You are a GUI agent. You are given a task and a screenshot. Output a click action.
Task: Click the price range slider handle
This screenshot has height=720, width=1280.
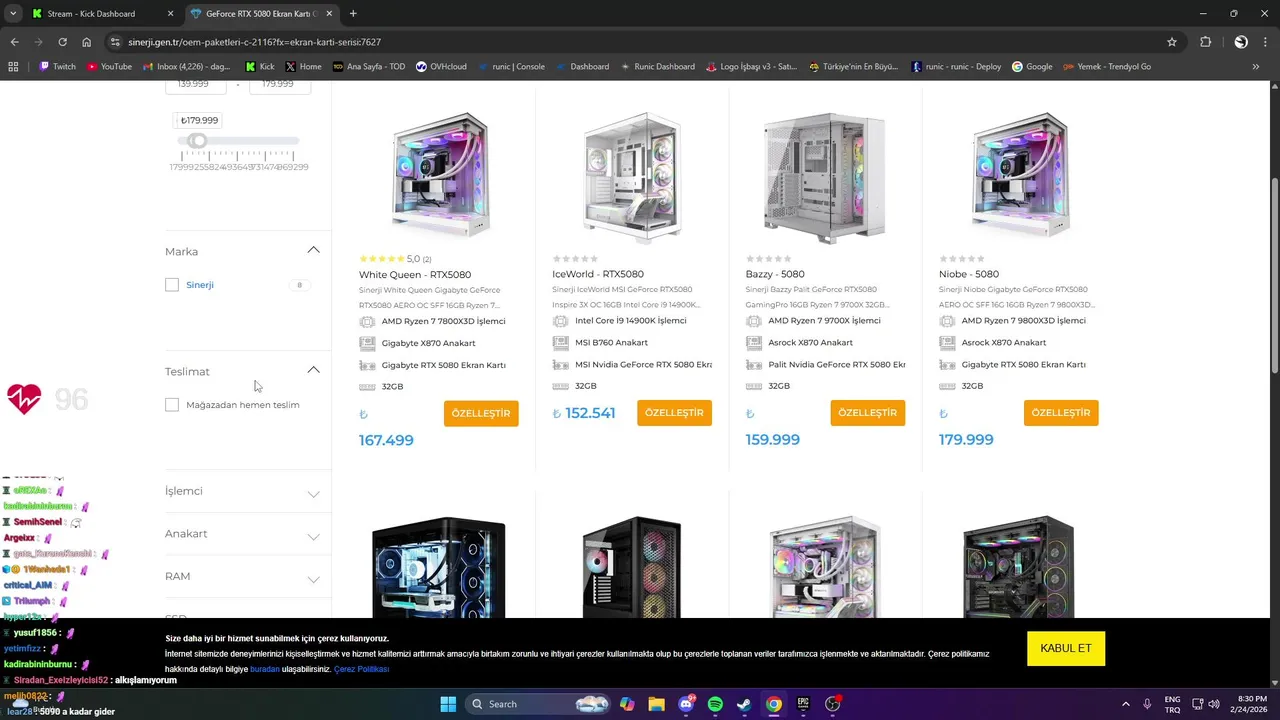[197, 141]
